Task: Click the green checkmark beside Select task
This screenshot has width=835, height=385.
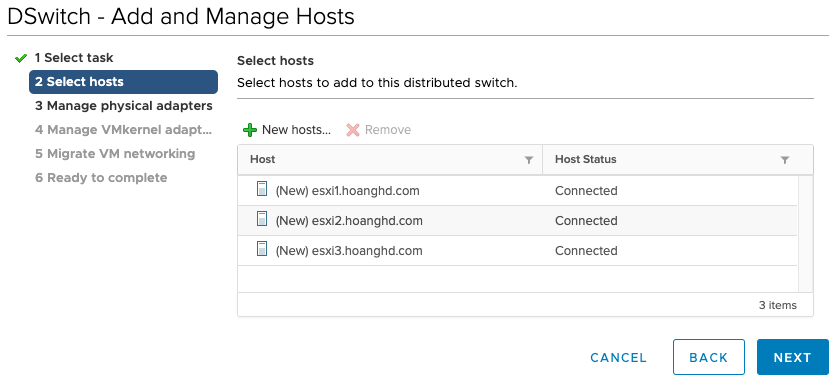Action: click(21, 58)
